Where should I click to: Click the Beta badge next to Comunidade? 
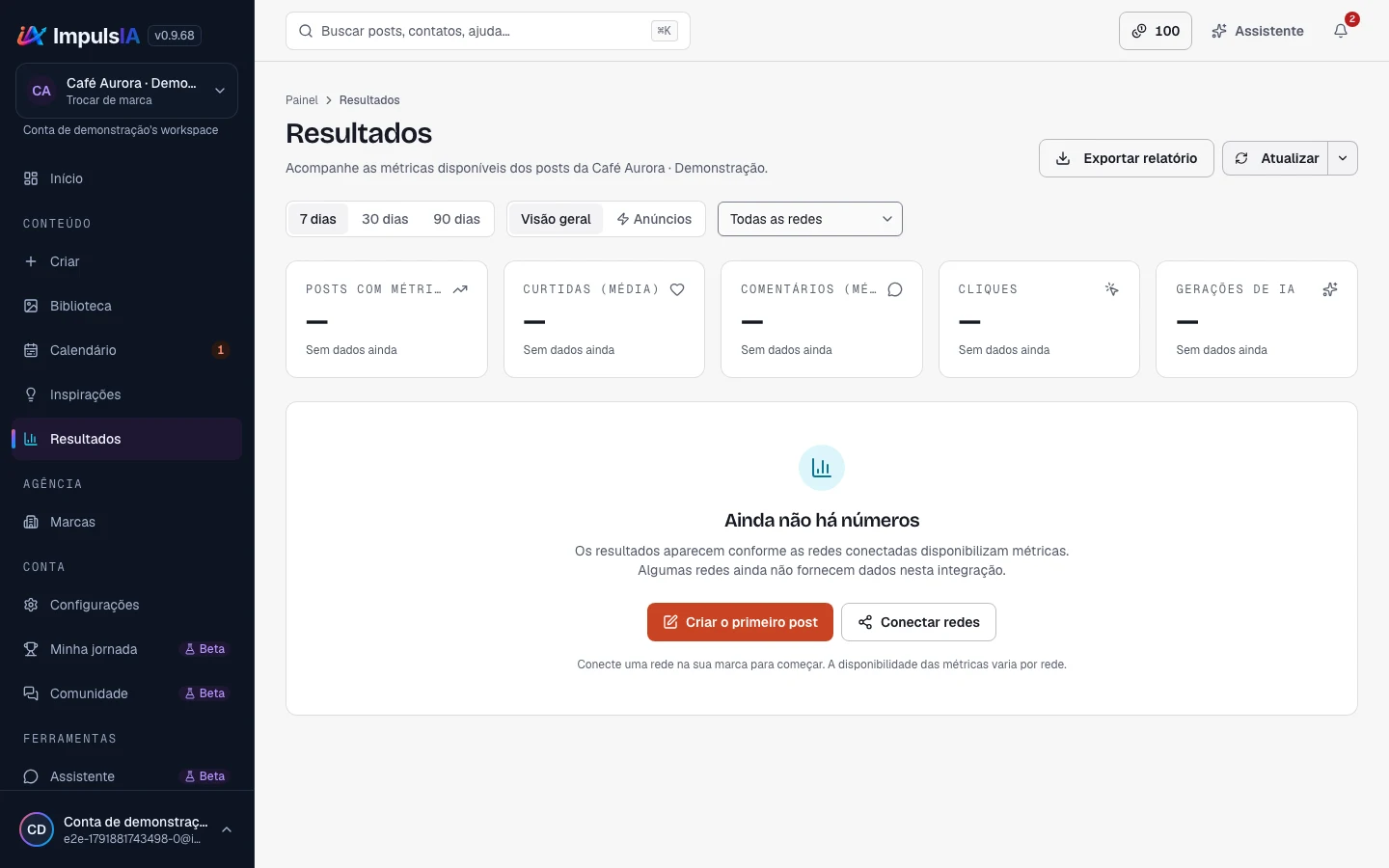tap(204, 693)
